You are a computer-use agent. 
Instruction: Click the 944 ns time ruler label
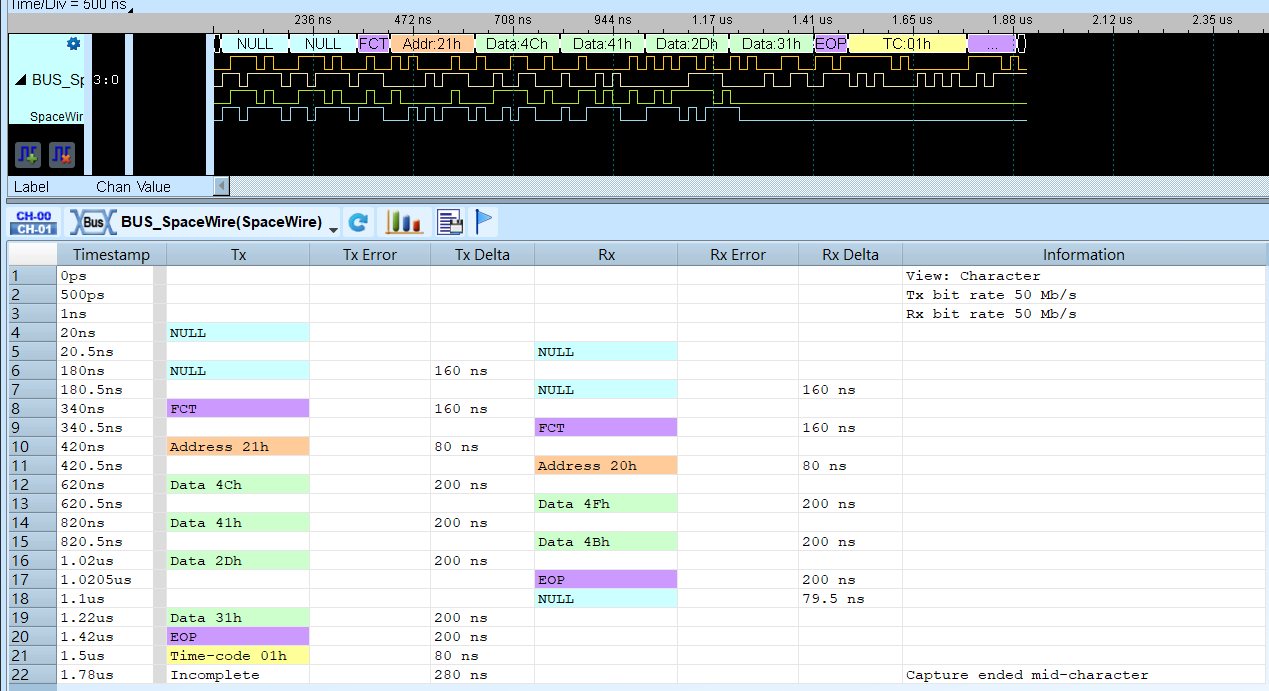pyautogui.click(x=612, y=19)
